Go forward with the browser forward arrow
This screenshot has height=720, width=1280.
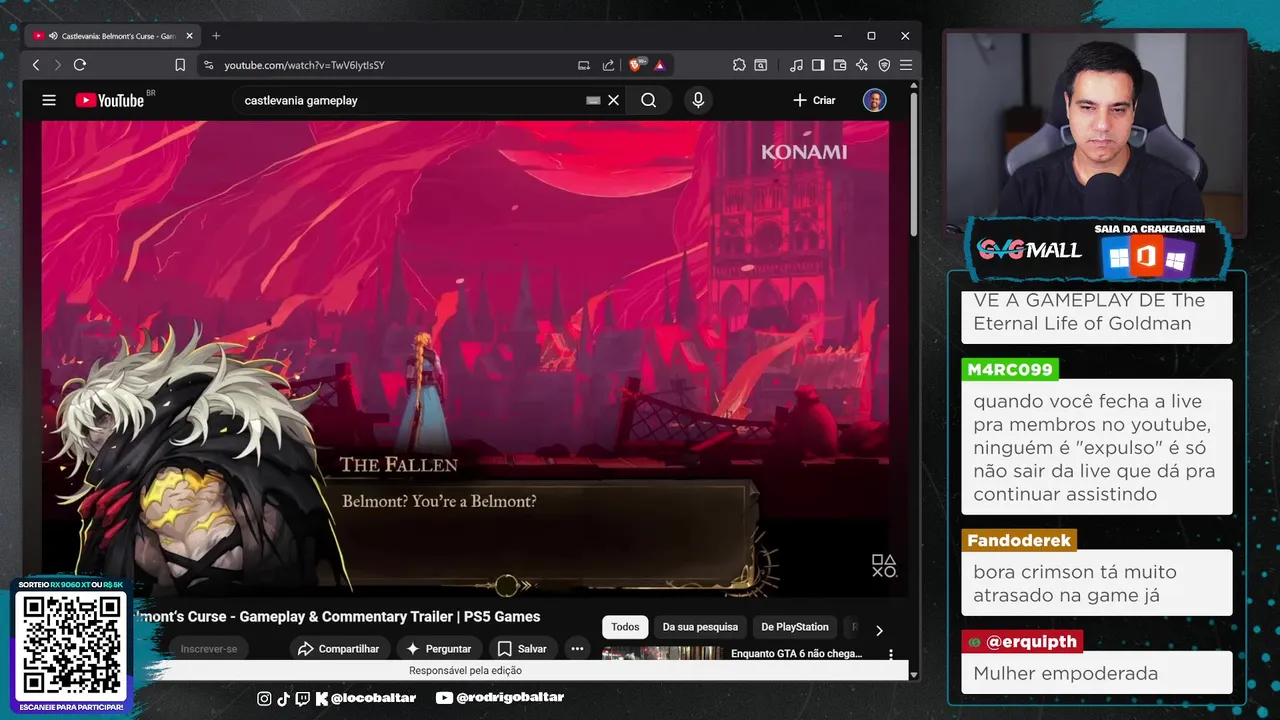pos(57,65)
